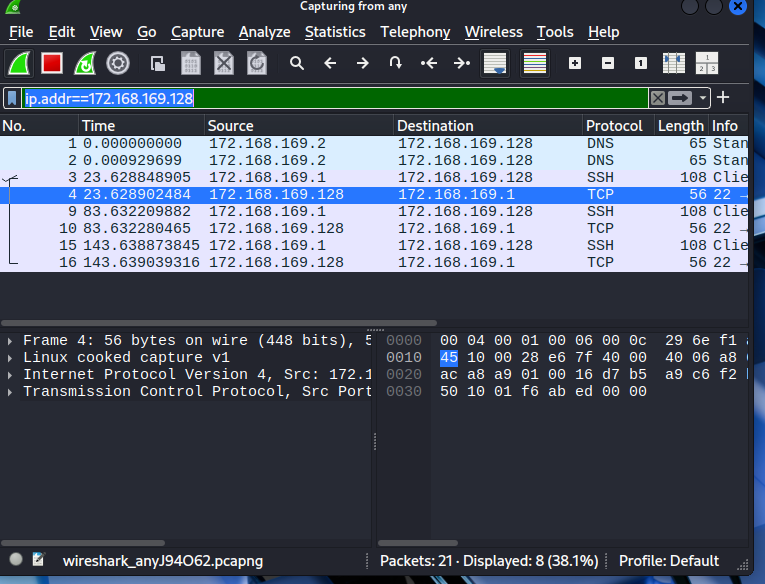The image size is (765, 584).
Task: Expand Internet Protocol Version 4 details
Action: [10, 375]
